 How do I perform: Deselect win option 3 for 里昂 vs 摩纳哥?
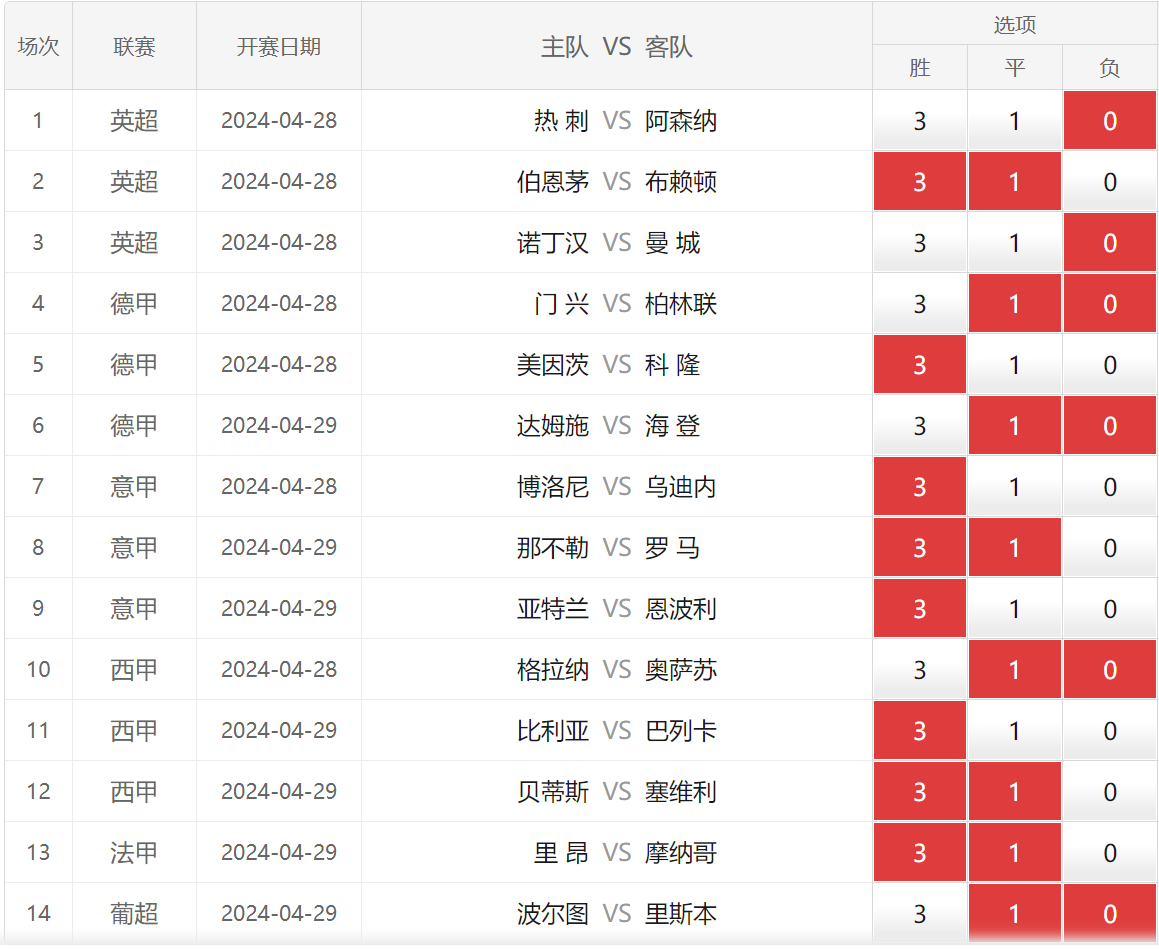[x=920, y=852]
